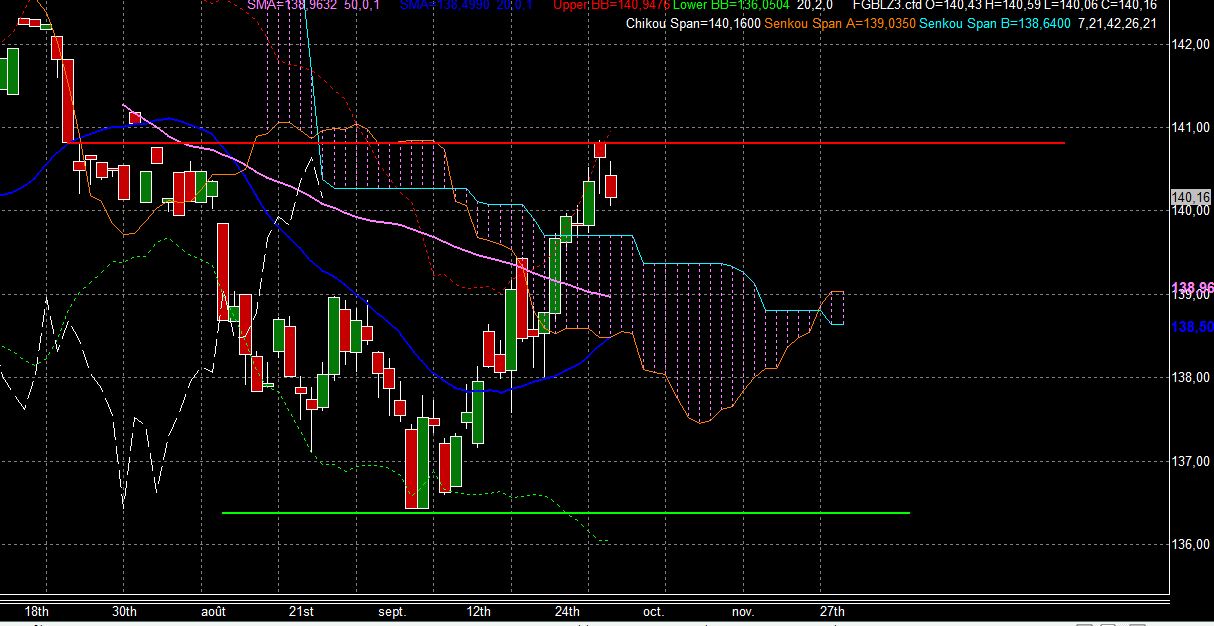Click the oct. month label on time axis

coord(654,611)
